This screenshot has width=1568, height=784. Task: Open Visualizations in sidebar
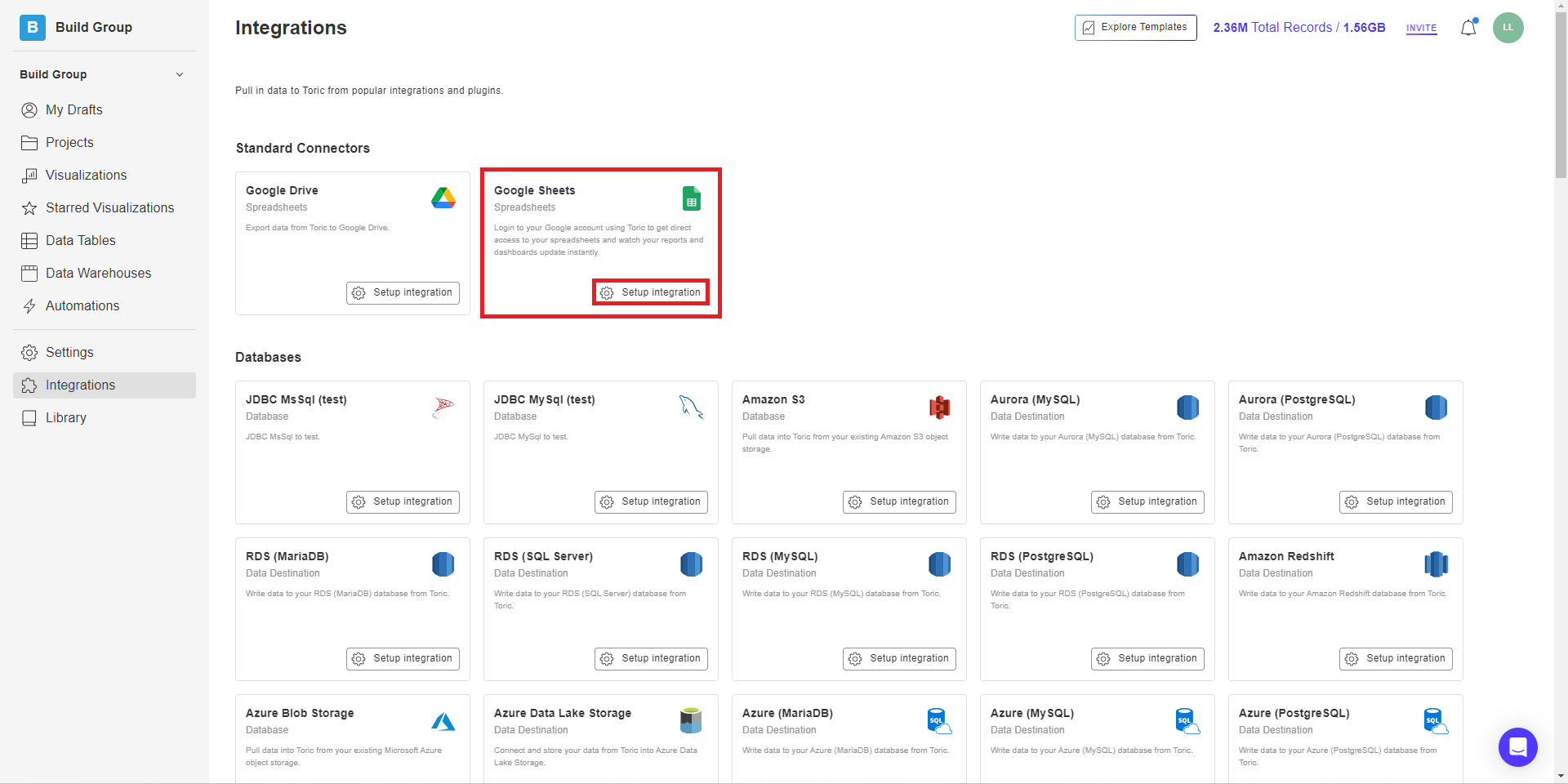(105, 175)
